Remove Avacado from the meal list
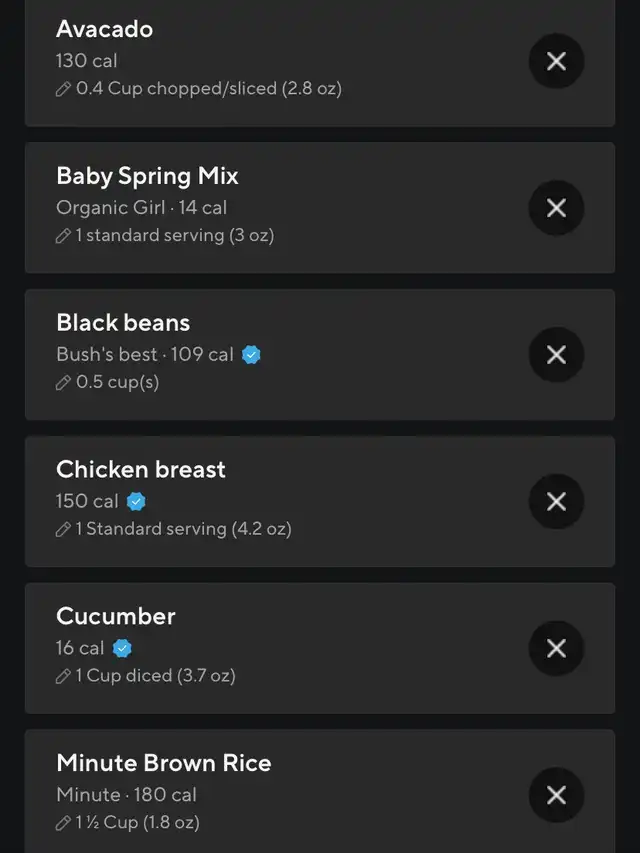This screenshot has width=640, height=853. (556, 61)
